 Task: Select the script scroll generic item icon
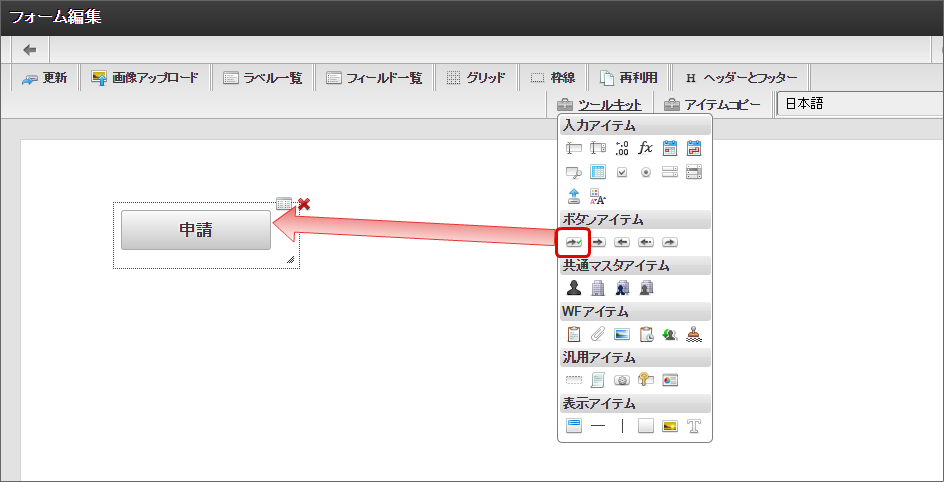pos(598,380)
